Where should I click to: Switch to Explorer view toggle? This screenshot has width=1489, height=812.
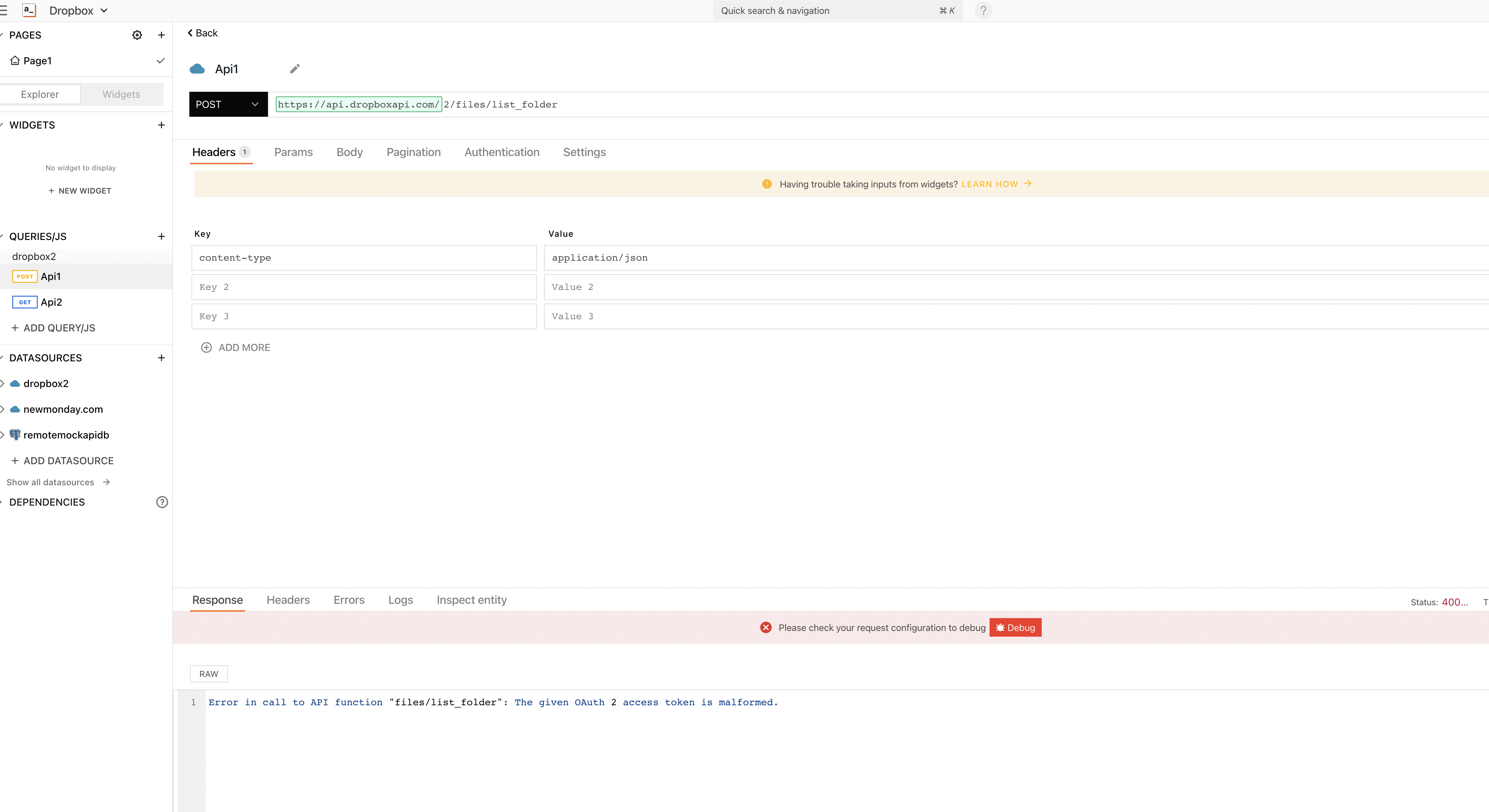[x=40, y=94]
